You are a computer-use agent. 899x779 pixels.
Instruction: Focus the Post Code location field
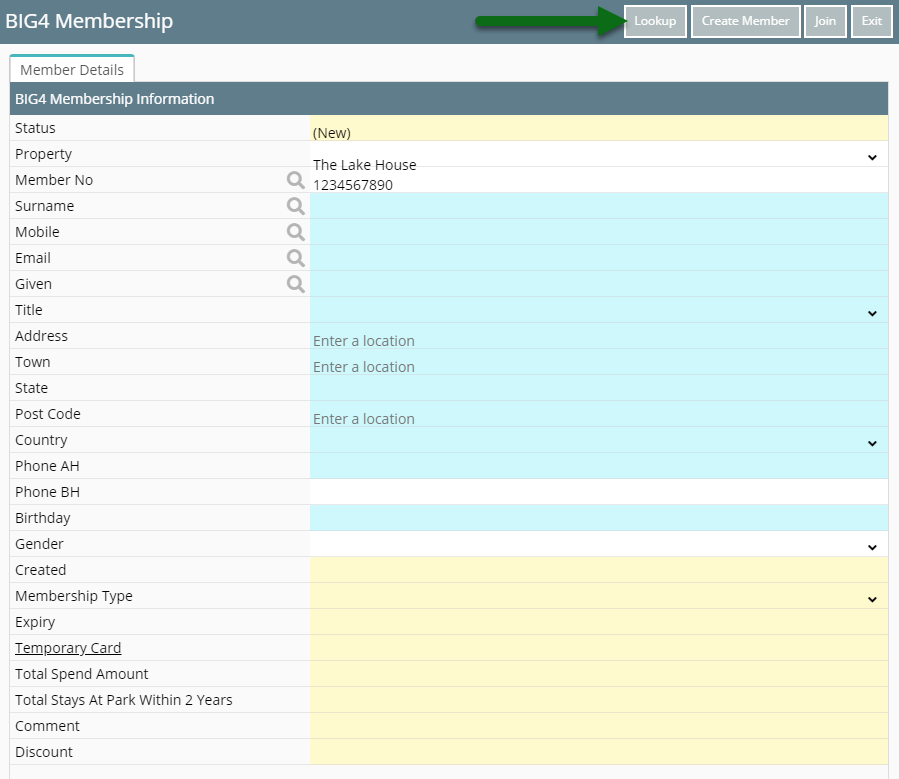click(x=599, y=414)
